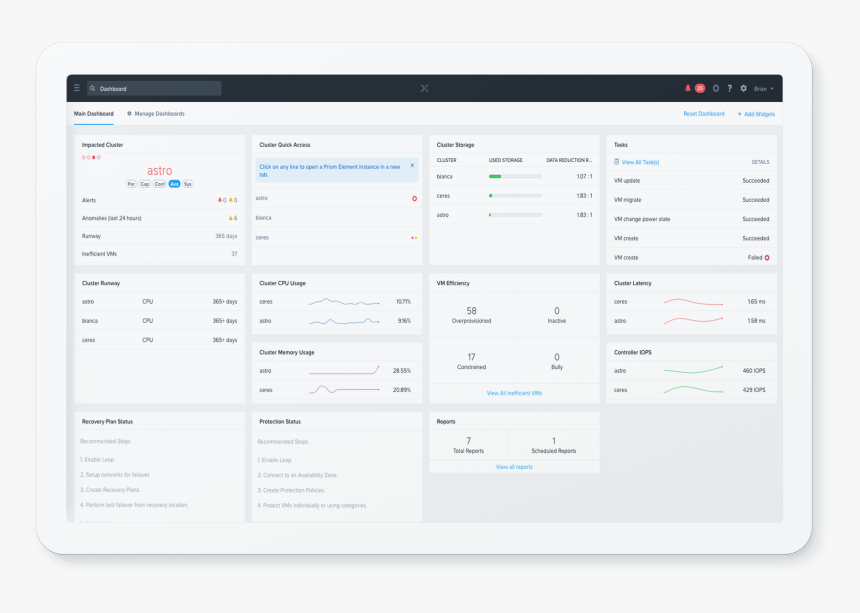Image resolution: width=860 pixels, height=613 pixels.
Task: Open View All Inefficient VMs link
Action: (514, 393)
